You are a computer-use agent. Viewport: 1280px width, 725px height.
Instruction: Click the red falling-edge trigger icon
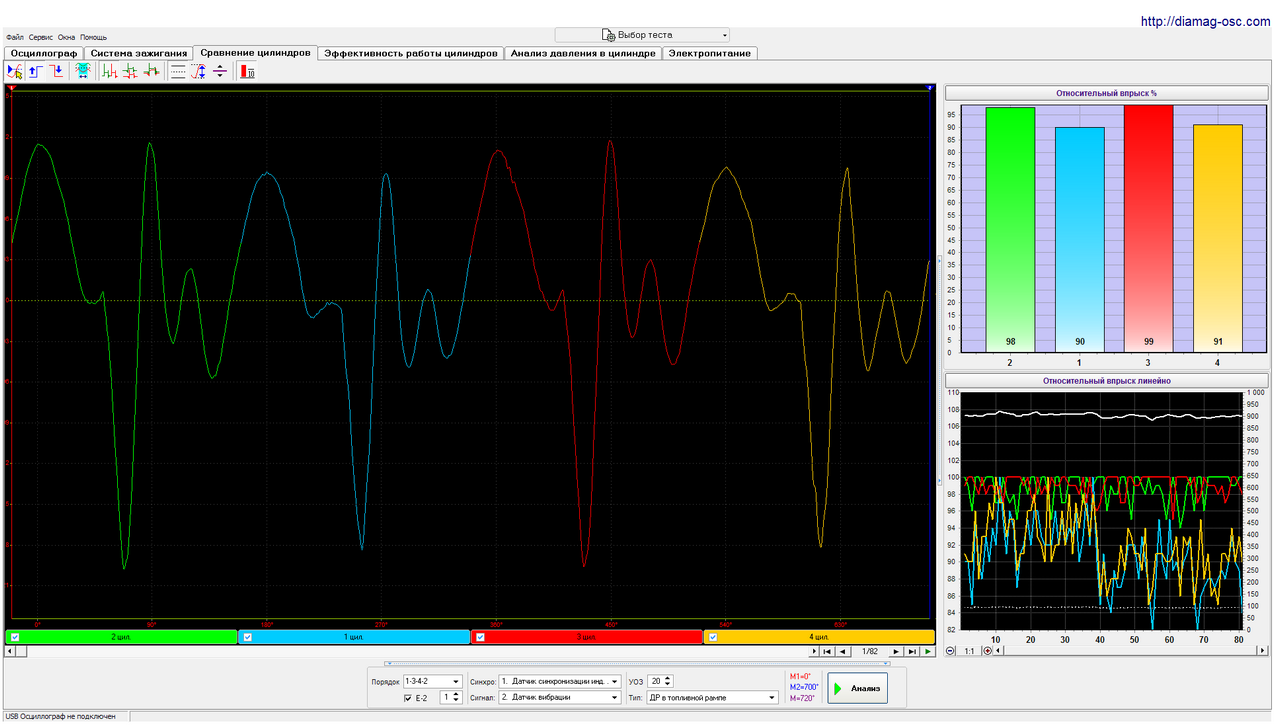[56, 71]
